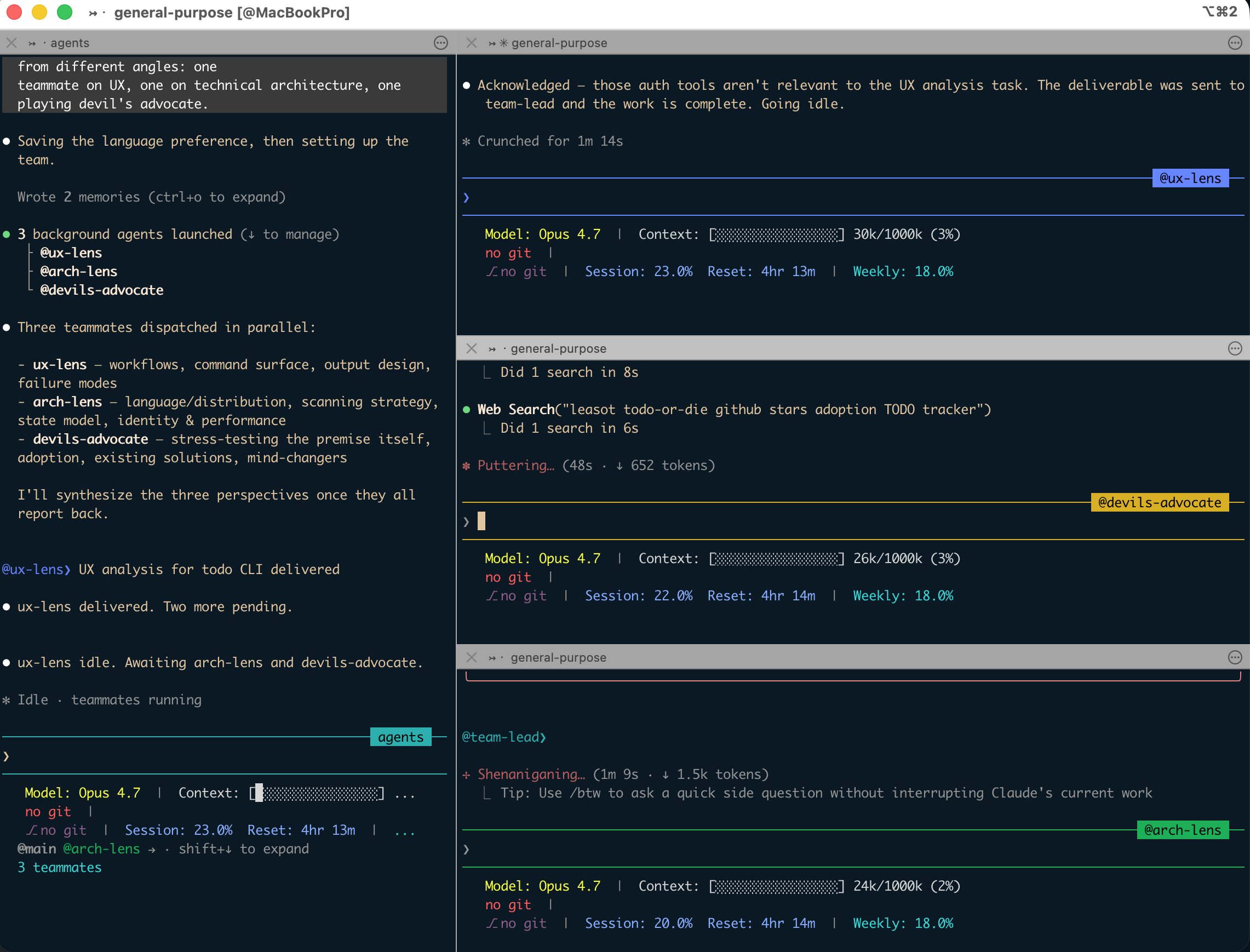Image resolution: width=1250 pixels, height=952 pixels.
Task: Click context usage bar in devils-advocate pane
Action: click(x=776, y=559)
